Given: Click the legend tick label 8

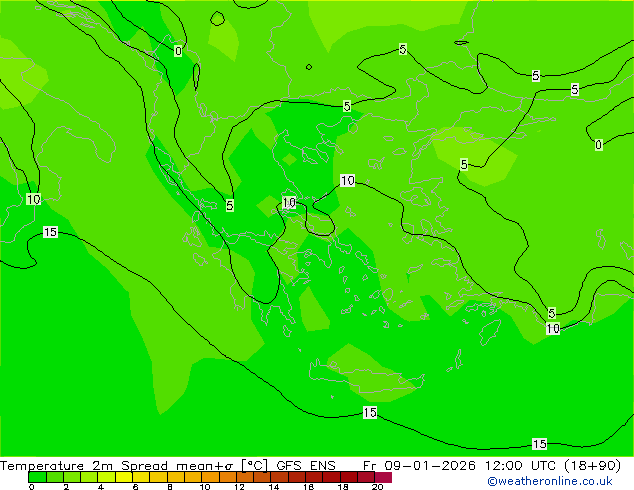Looking at the screenshot, I should [170, 487].
